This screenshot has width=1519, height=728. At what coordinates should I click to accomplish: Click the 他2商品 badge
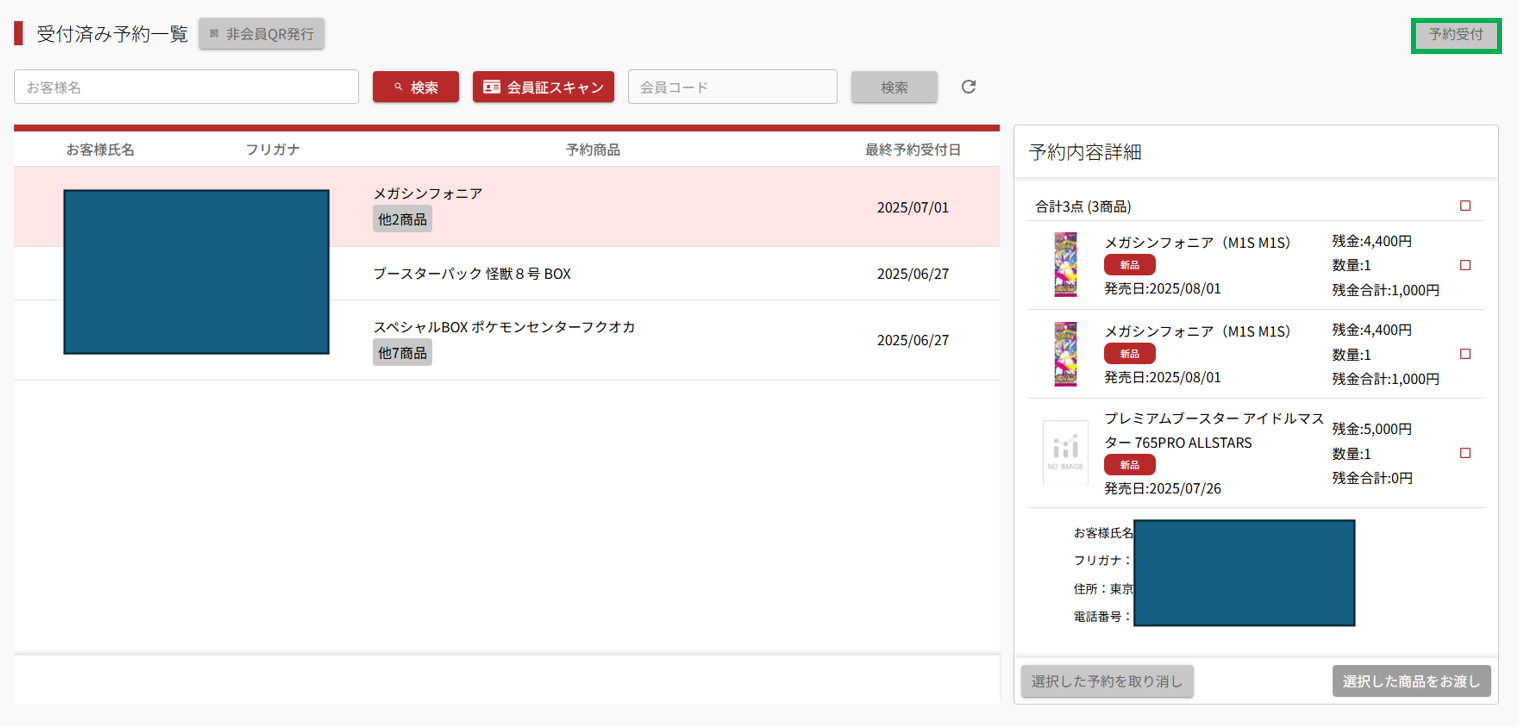click(x=402, y=219)
